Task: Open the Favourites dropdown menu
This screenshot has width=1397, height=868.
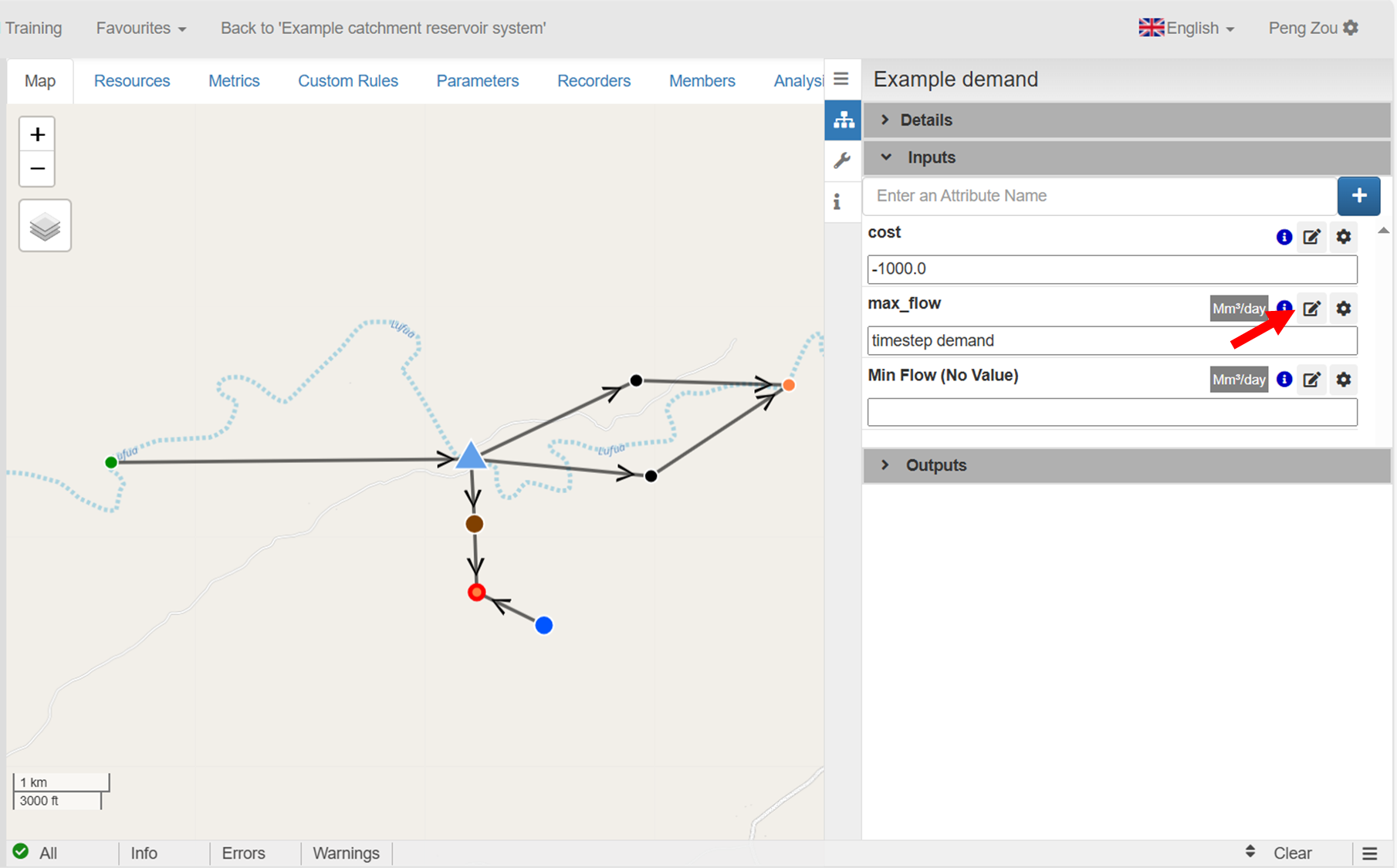Action: point(140,29)
